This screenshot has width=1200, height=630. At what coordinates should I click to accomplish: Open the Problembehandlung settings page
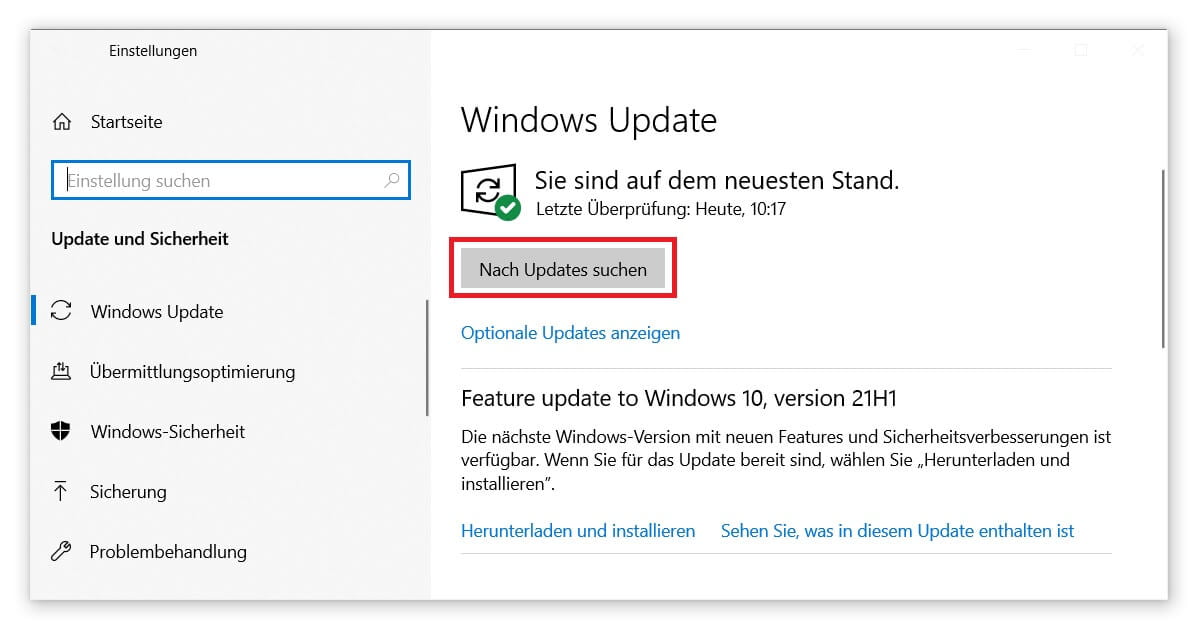pyautogui.click(x=167, y=552)
